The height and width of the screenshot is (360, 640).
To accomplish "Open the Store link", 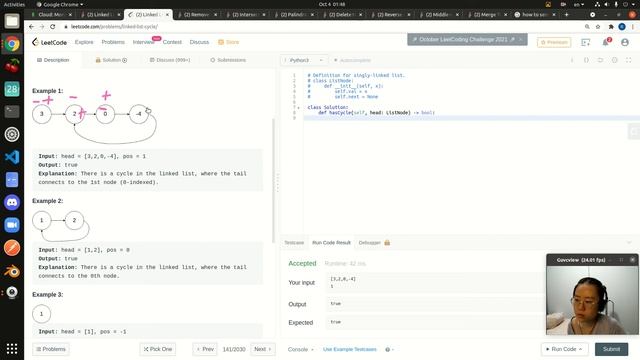I will [229, 42].
